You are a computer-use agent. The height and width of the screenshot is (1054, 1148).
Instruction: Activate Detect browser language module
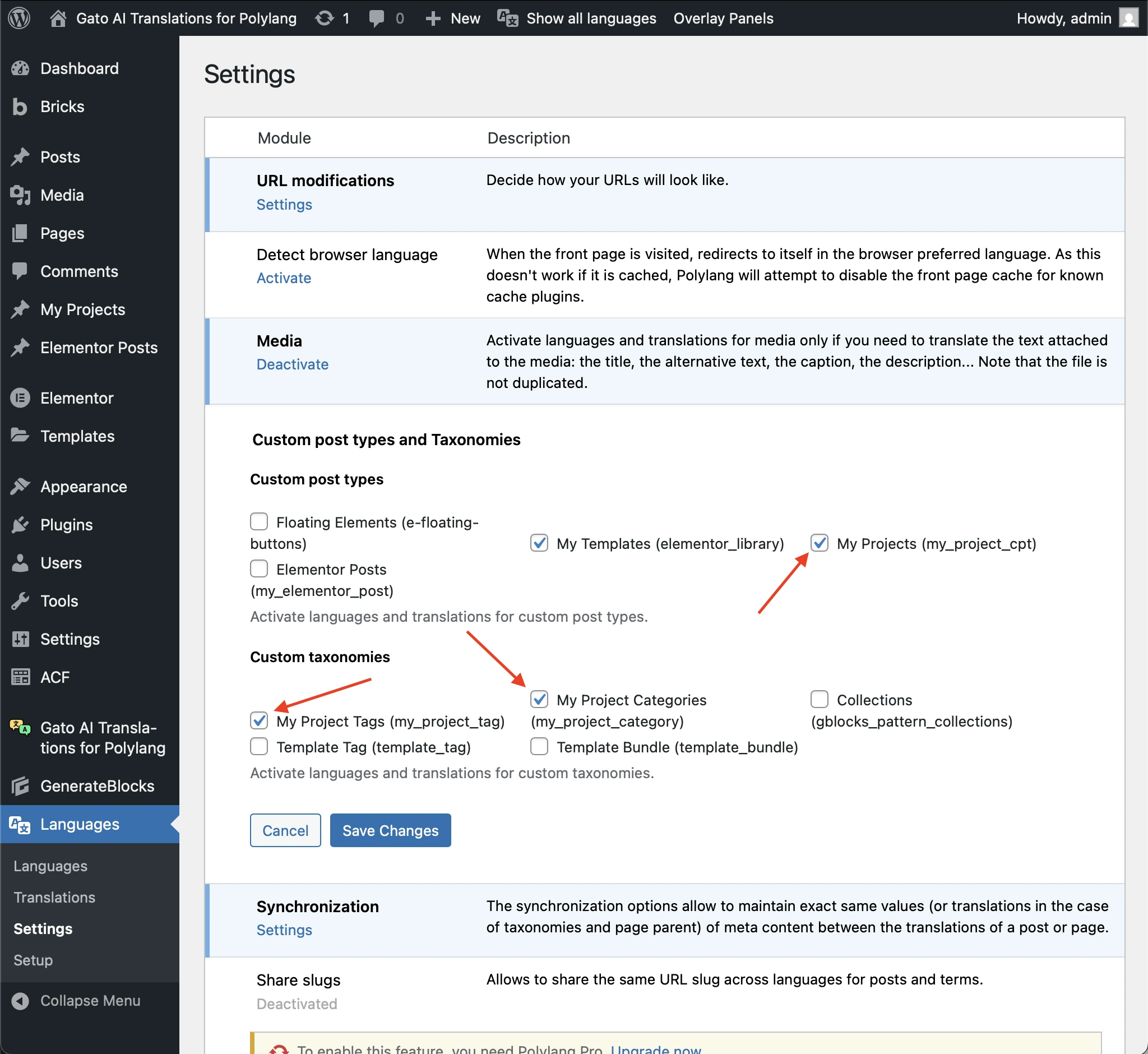284,278
